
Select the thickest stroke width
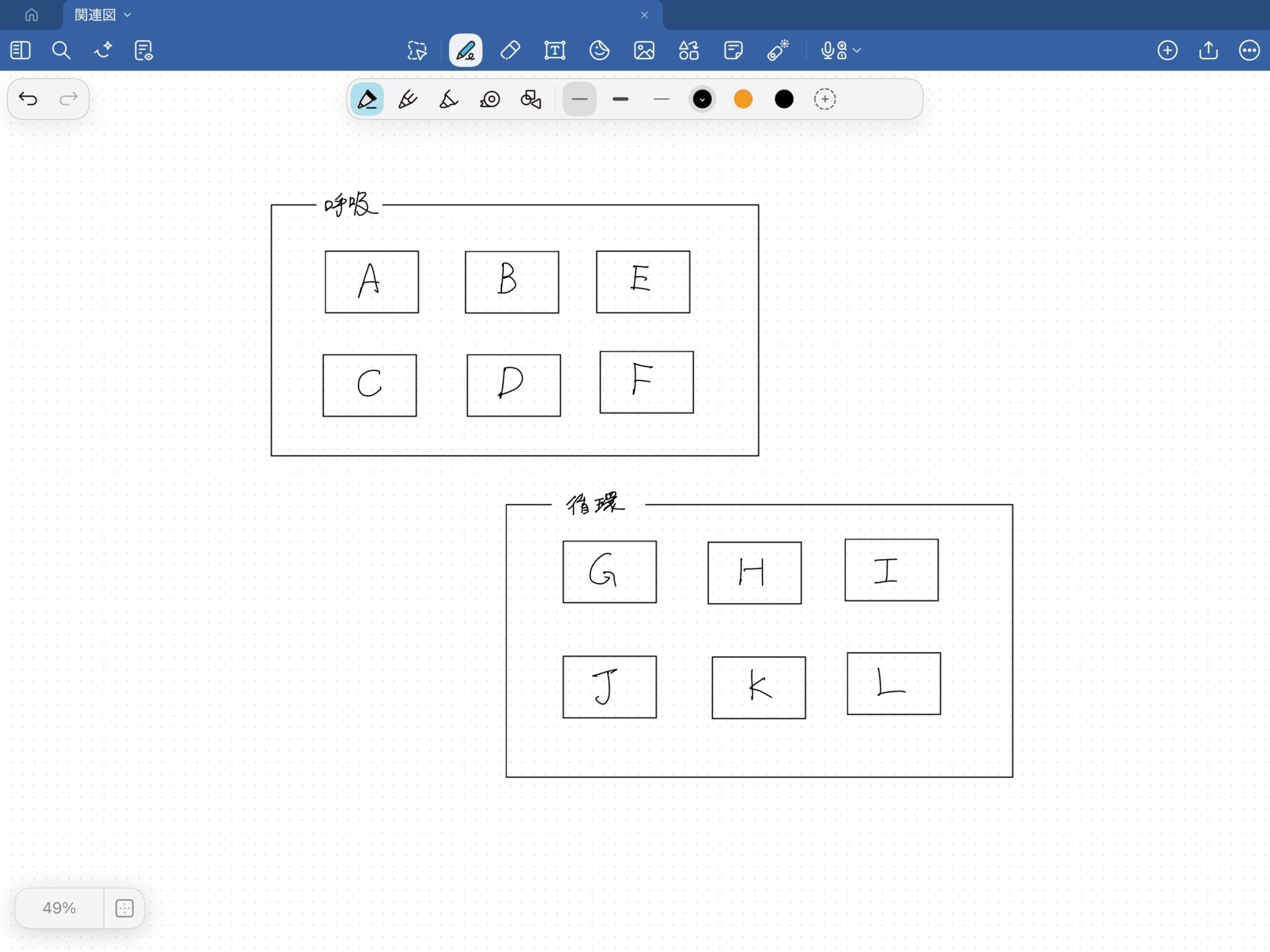click(x=620, y=99)
